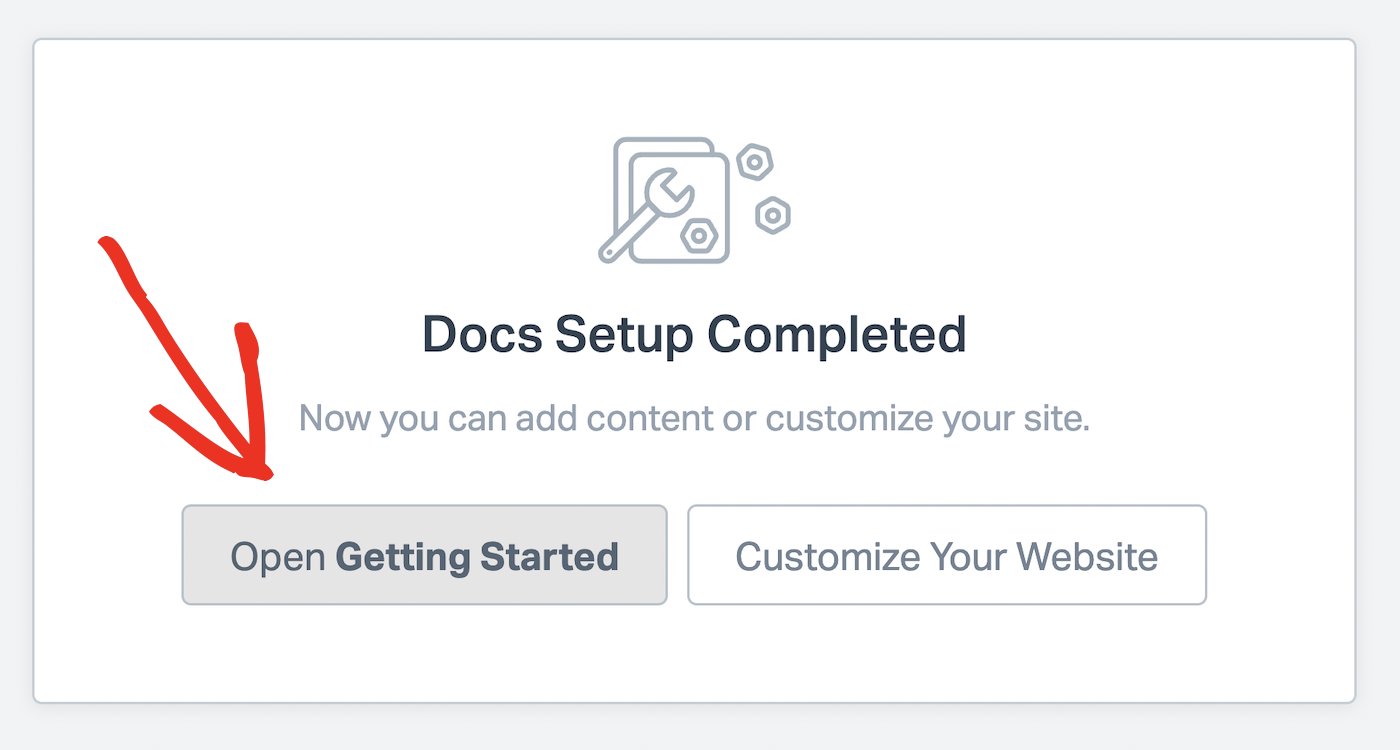
Task: Click the hex nut on the document page
Action: pyautogui.click(x=697, y=236)
